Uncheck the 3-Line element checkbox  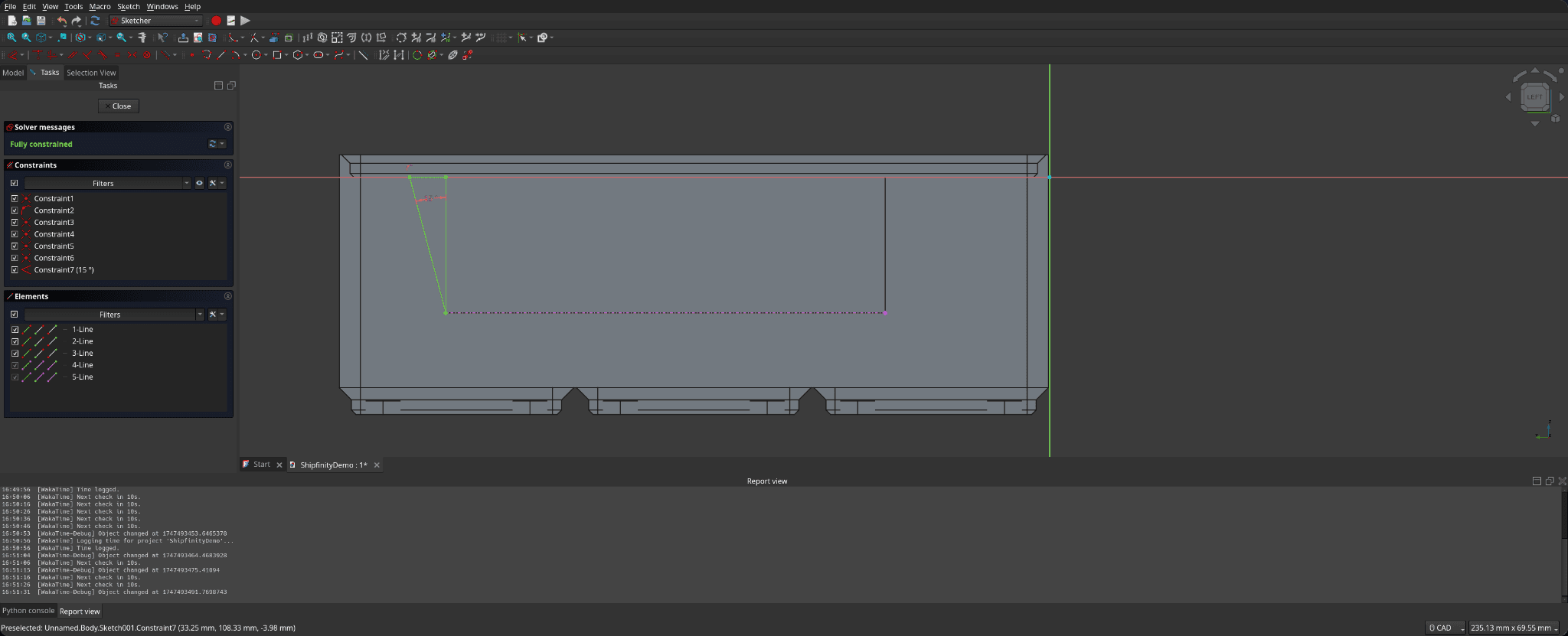15,354
